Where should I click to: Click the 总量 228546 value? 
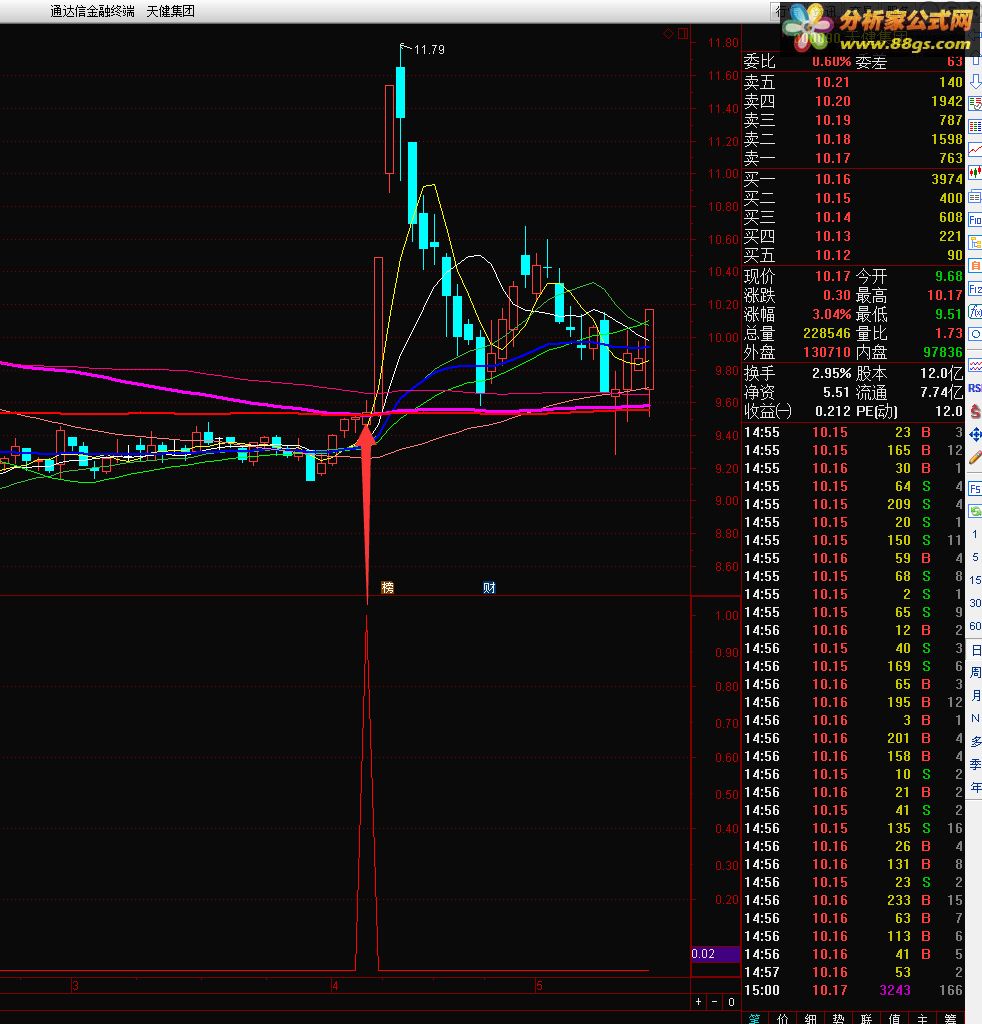point(827,333)
